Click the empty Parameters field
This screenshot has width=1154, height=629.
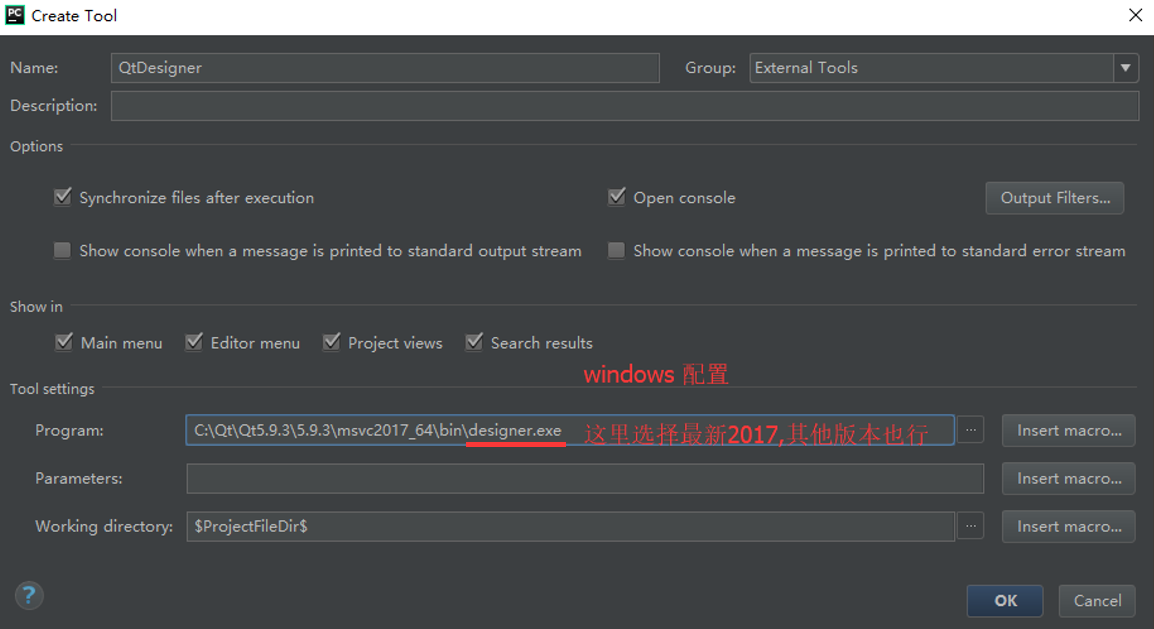(x=585, y=479)
